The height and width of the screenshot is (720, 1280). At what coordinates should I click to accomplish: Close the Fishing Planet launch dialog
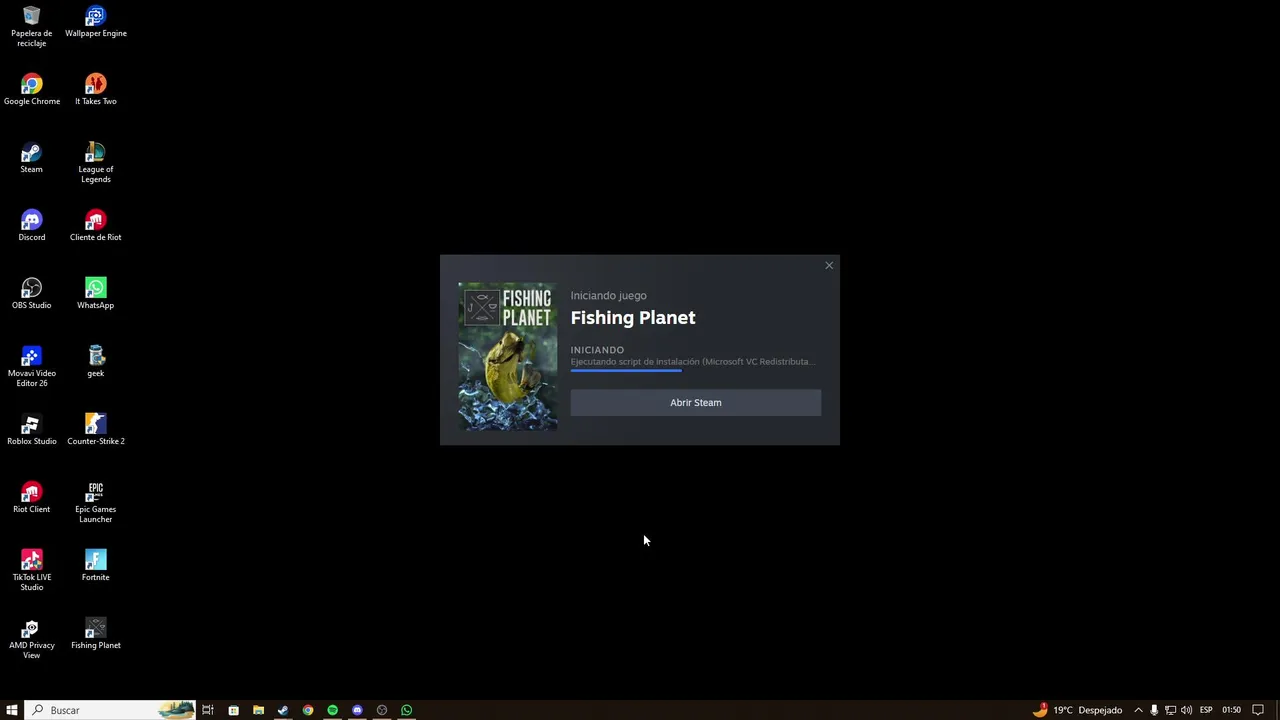point(829,265)
